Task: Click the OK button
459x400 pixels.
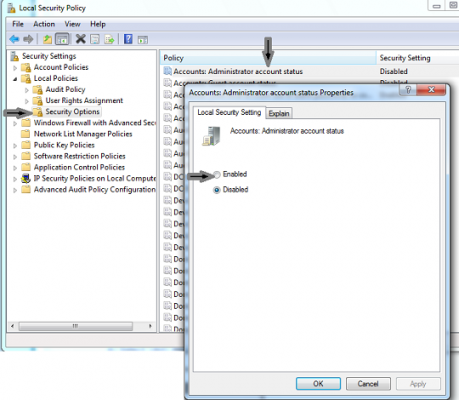Action: [318, 384]
